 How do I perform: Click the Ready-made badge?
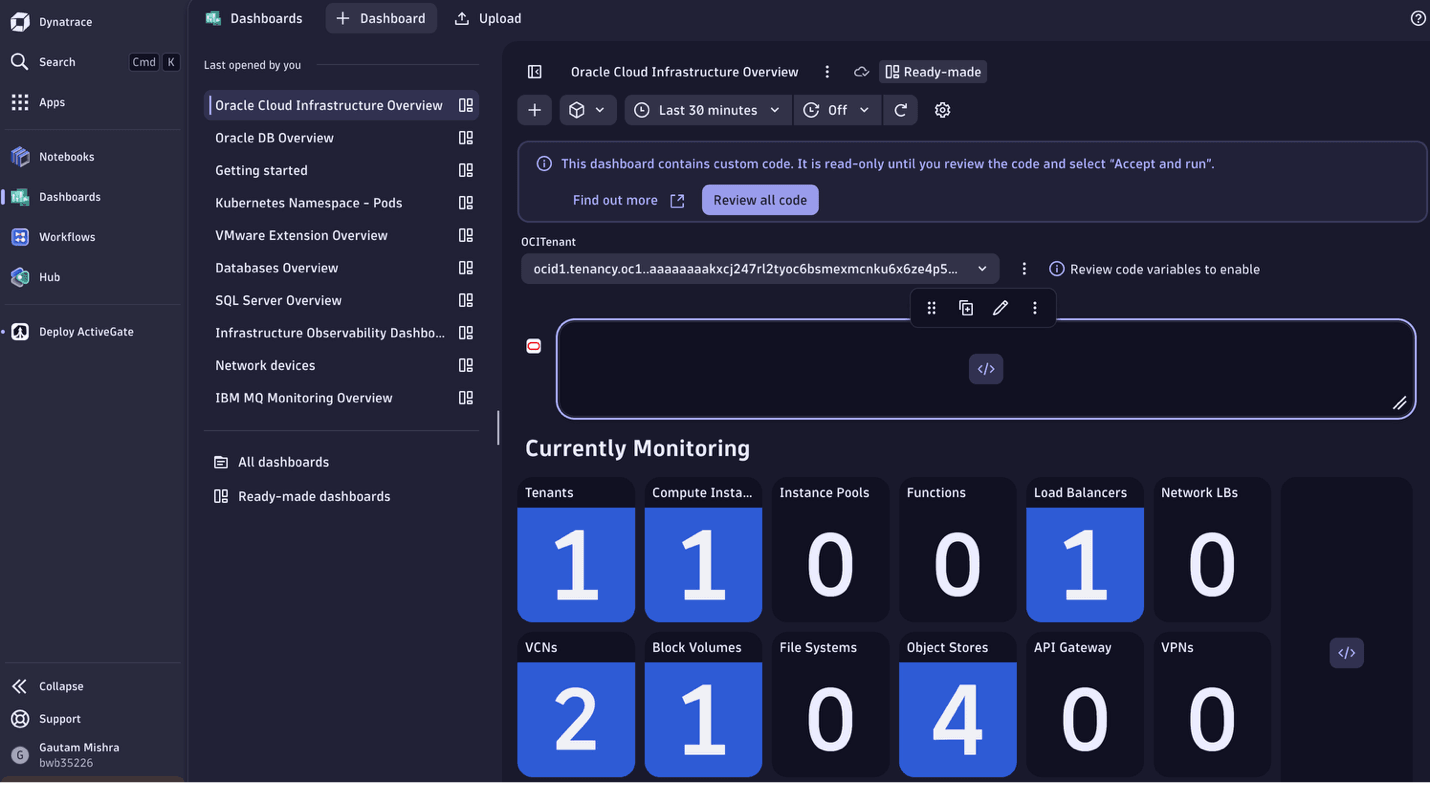933,72
